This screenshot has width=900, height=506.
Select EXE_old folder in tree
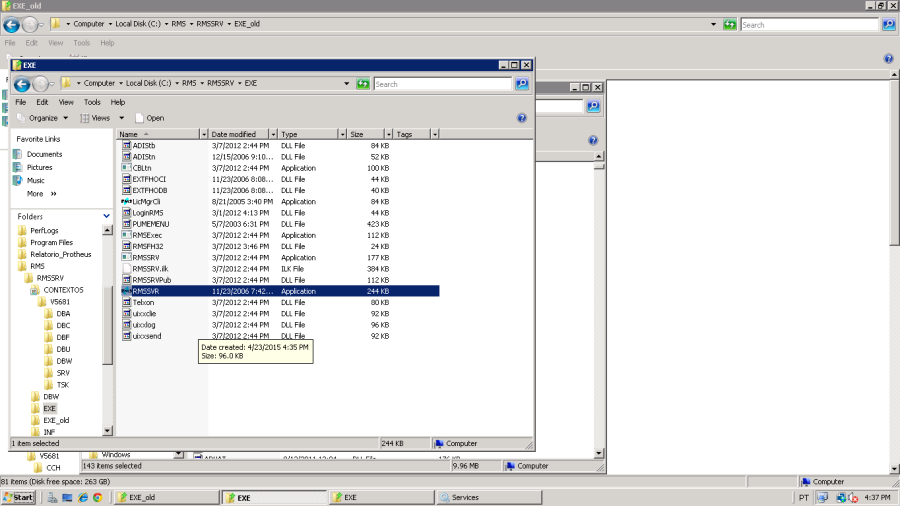coord(56,420)
